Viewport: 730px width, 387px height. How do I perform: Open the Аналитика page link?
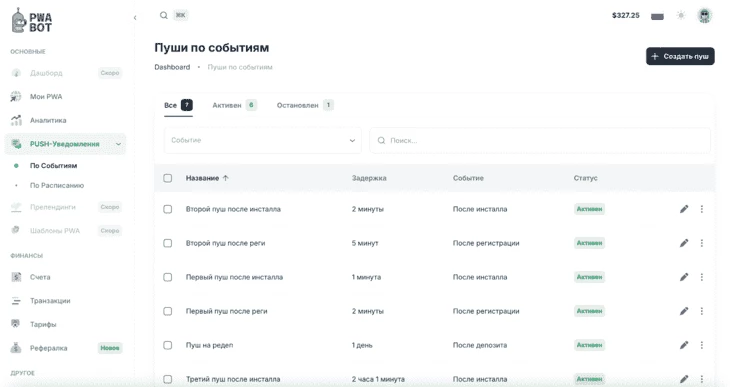(x=48, y=120)
